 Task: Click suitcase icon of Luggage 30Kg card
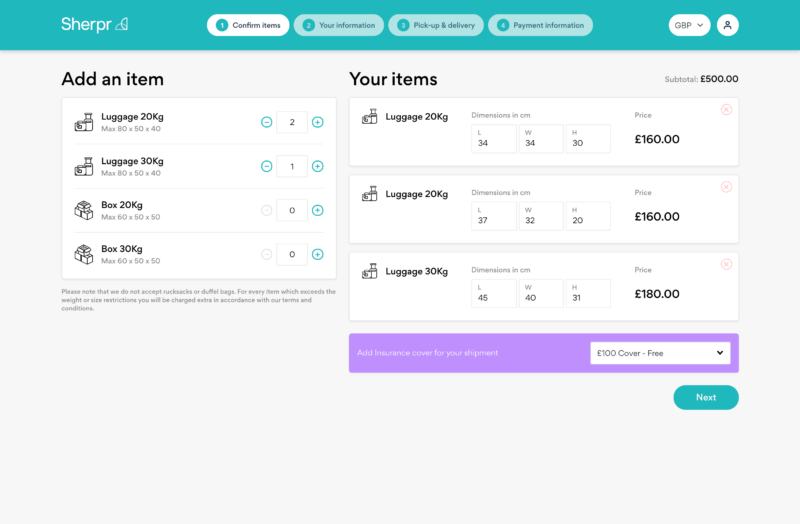(x=369, y=271)
